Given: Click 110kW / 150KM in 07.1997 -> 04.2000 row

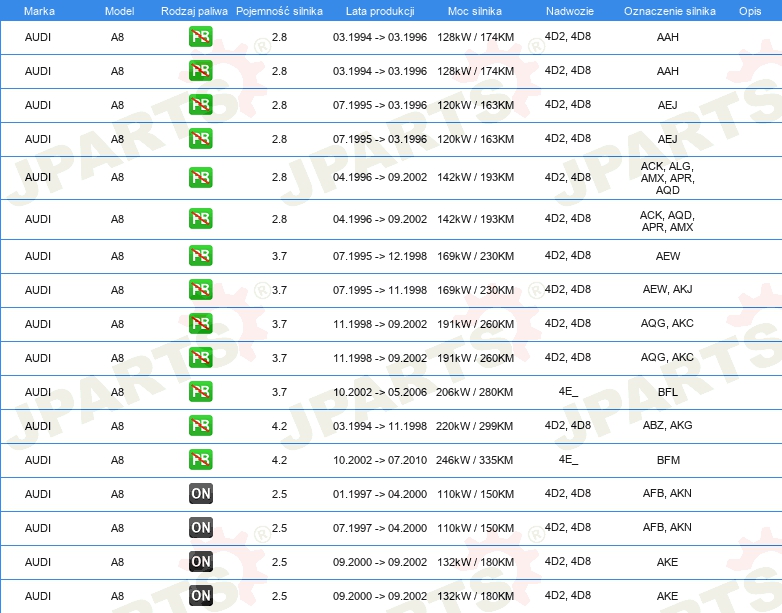Looking at the screenshot, I should coord(475,528).
